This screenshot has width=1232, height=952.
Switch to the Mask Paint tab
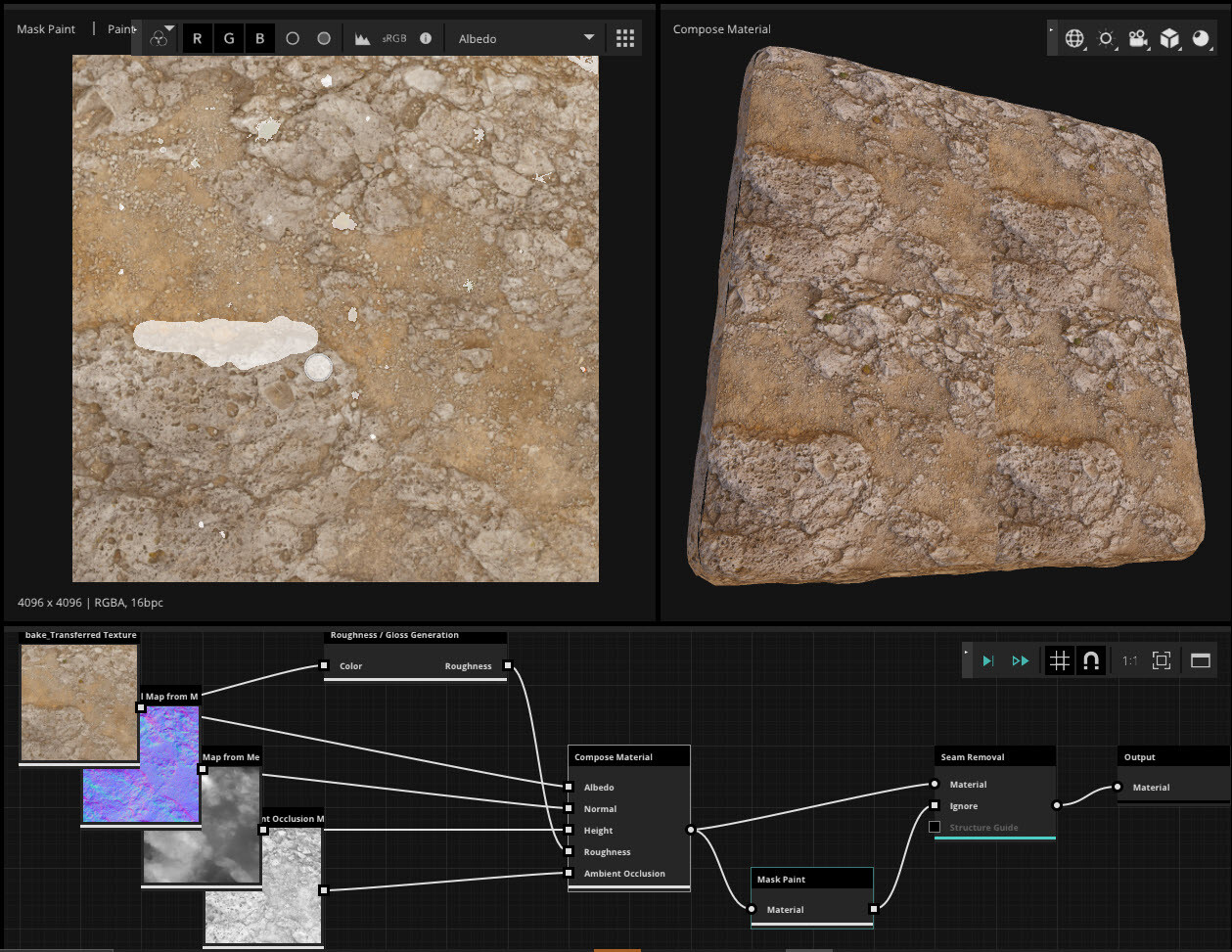[45, 28]
